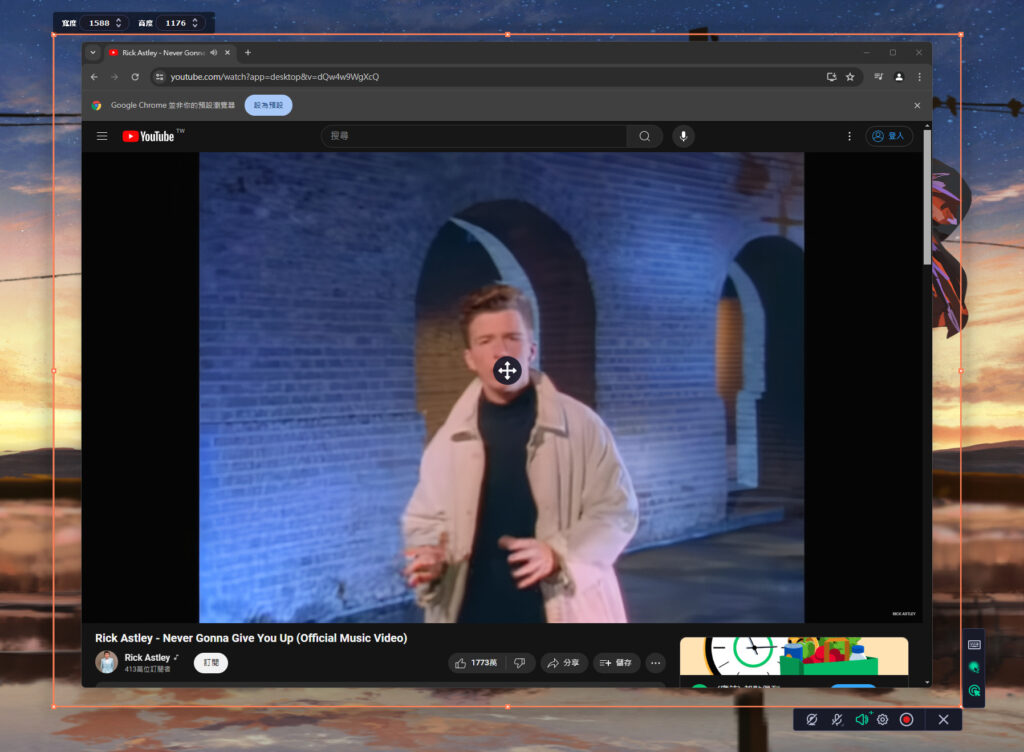
Task: Open recorder settings gear icon
Action: pos(883,719)
